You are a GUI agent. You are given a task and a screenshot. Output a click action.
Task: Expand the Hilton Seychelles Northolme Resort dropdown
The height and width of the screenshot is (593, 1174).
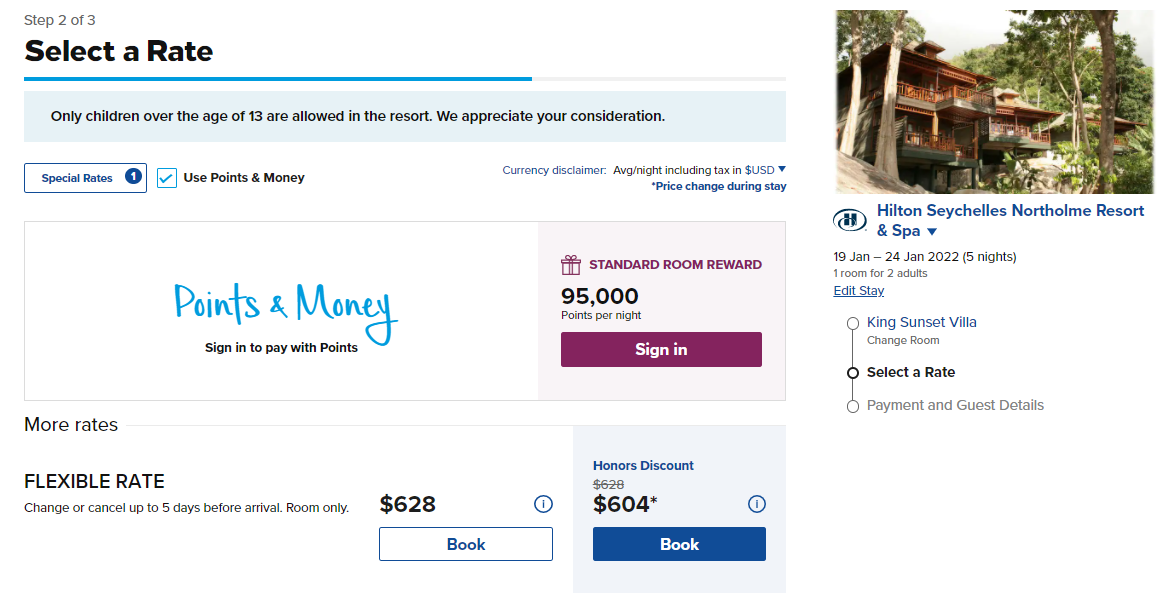click(x=931, y=230)
